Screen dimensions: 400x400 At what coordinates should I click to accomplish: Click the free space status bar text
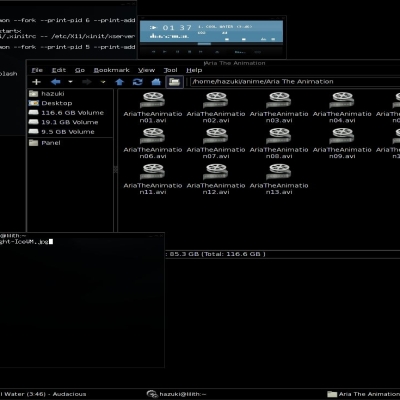217,254
